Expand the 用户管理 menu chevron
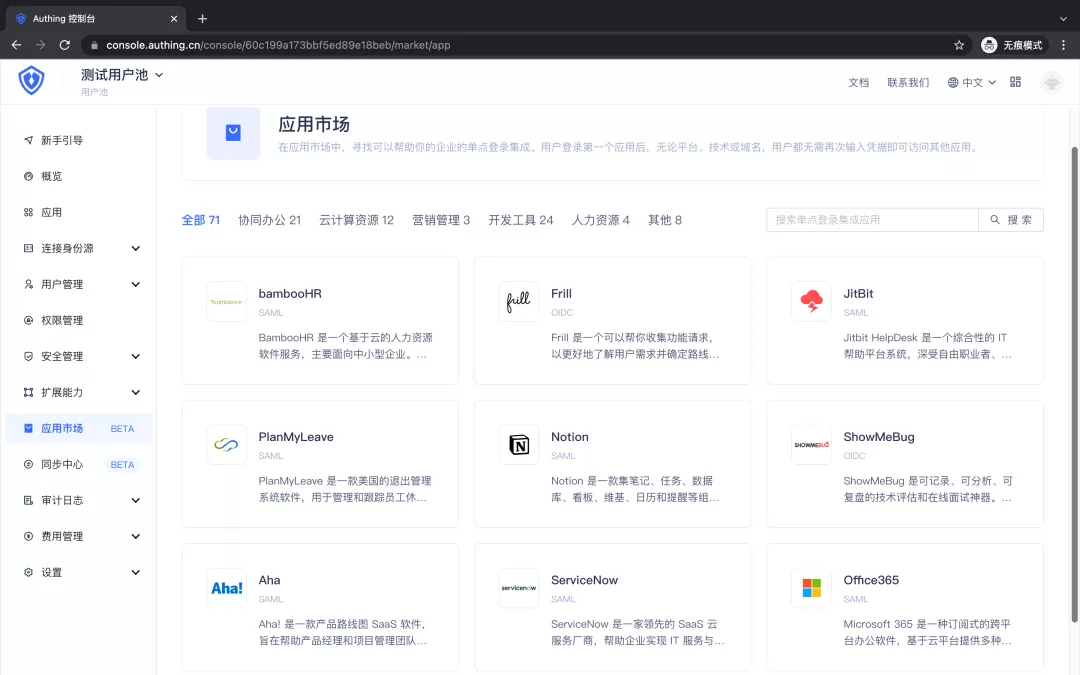Screen dimensions: 1080x675 [x=136, y=284]
